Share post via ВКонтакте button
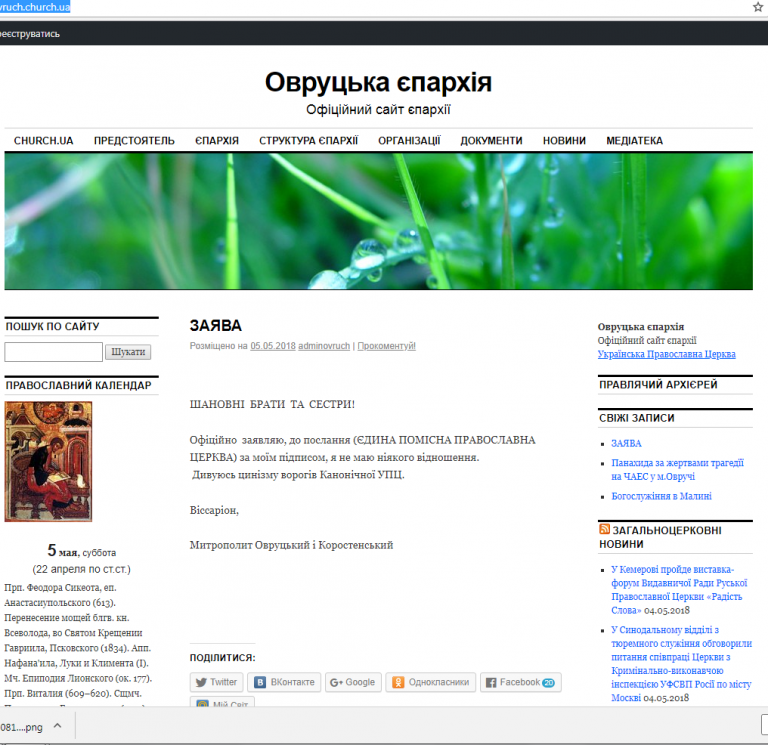Viewport: 768px width, 745px height. click(x=284, y=682)
